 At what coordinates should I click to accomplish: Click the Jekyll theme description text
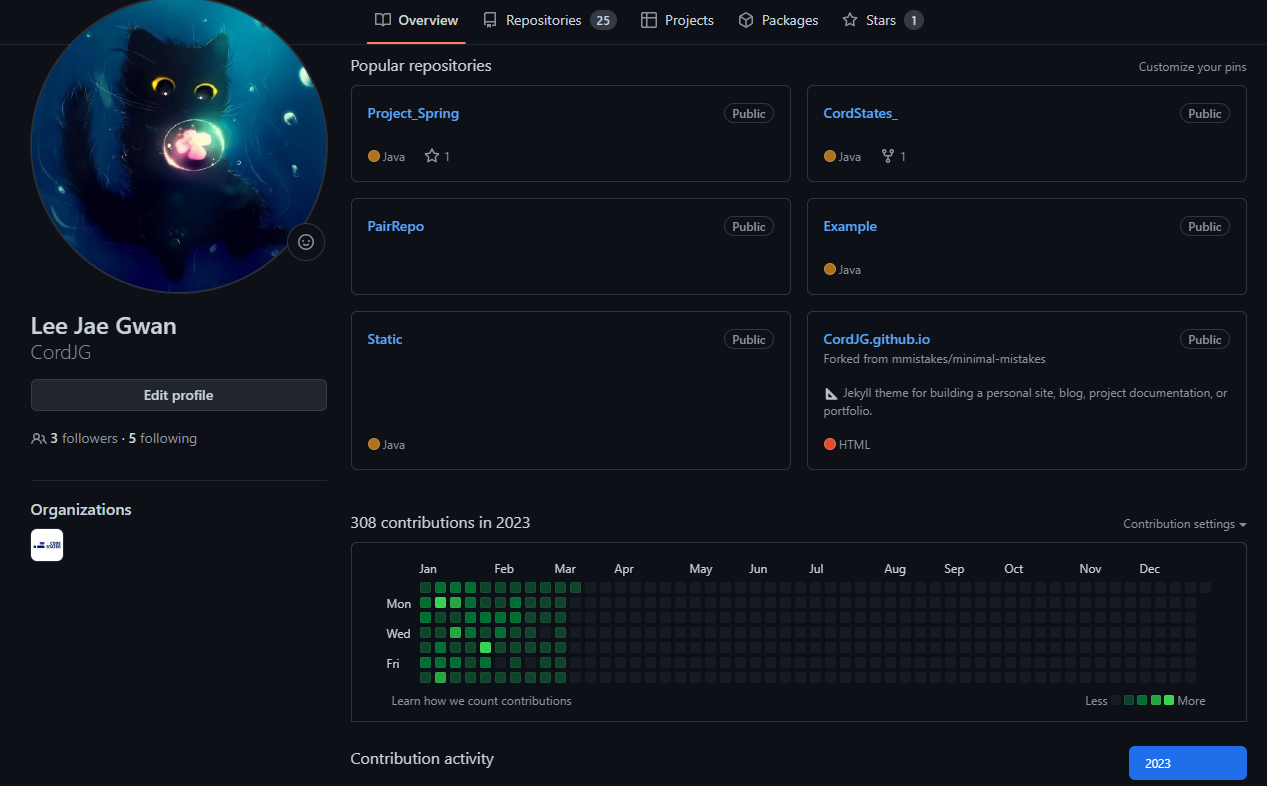point(1025,402)
